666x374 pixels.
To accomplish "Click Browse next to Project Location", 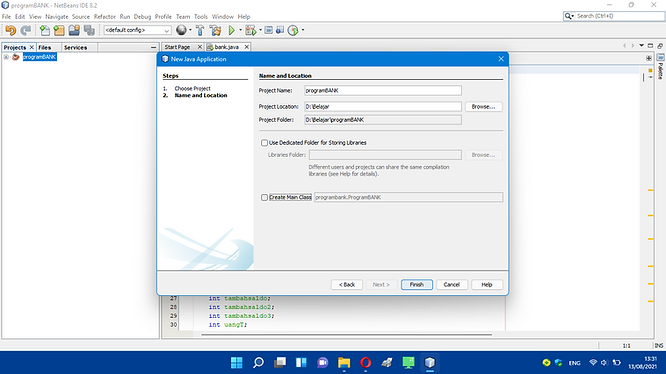I will [x=483, y=107].
